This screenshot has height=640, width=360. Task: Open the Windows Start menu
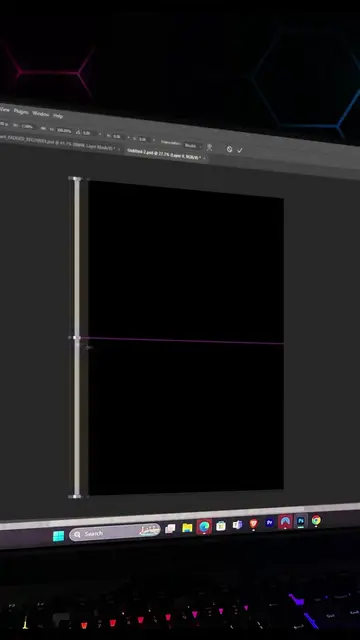(58, 536)
